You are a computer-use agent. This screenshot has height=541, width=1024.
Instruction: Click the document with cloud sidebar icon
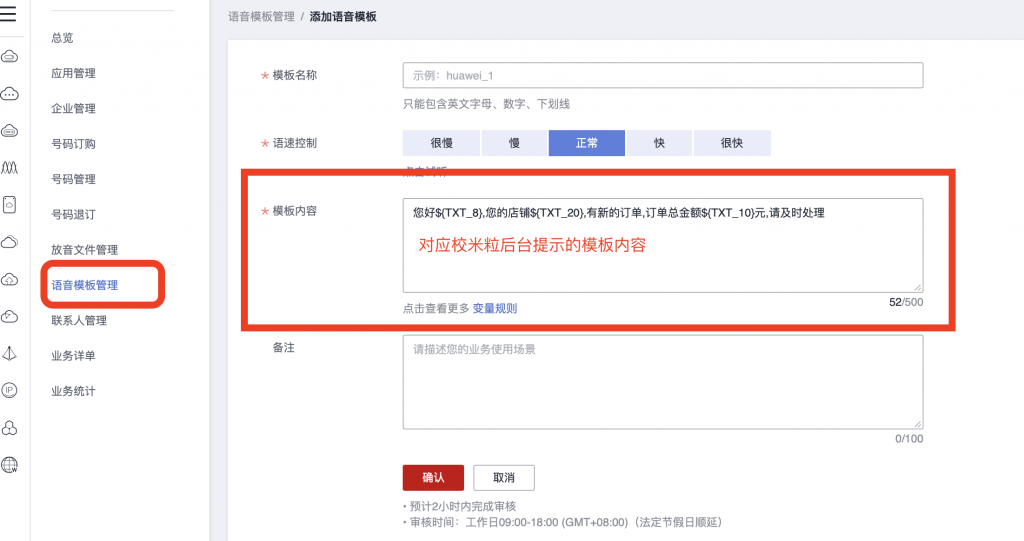(9, 205)
